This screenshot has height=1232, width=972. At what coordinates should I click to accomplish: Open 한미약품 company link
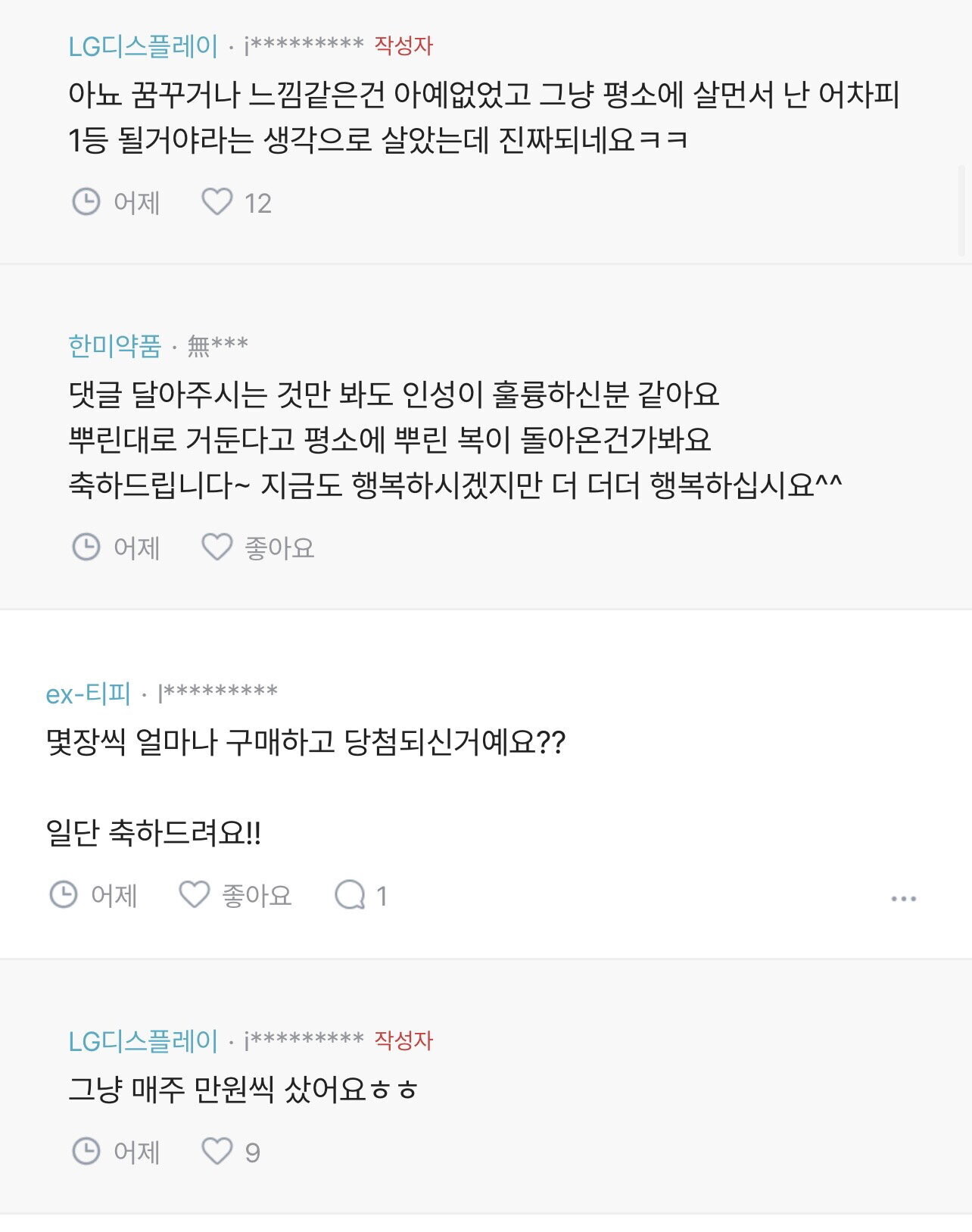115,346
